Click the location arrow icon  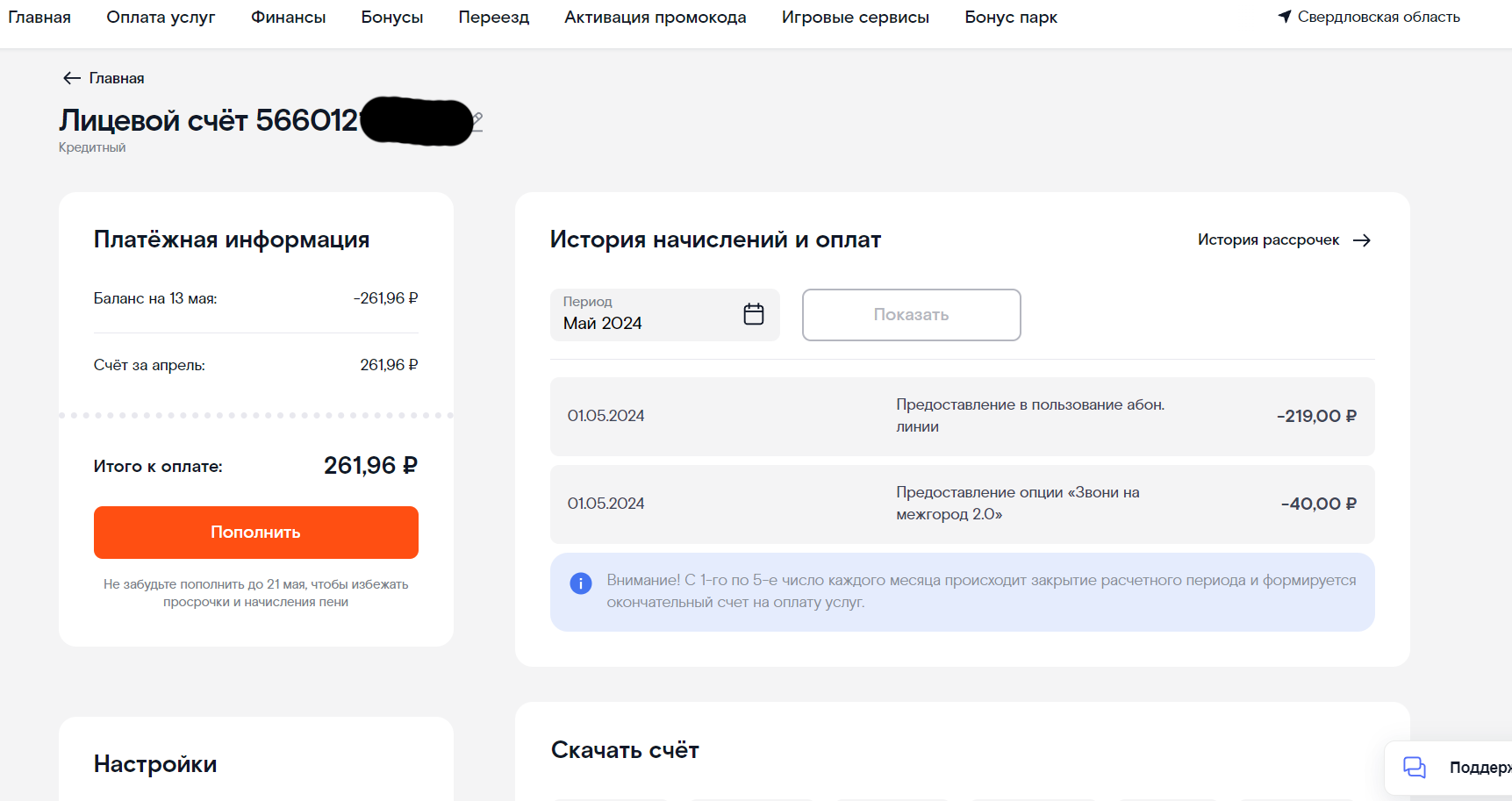point(1285,16)
